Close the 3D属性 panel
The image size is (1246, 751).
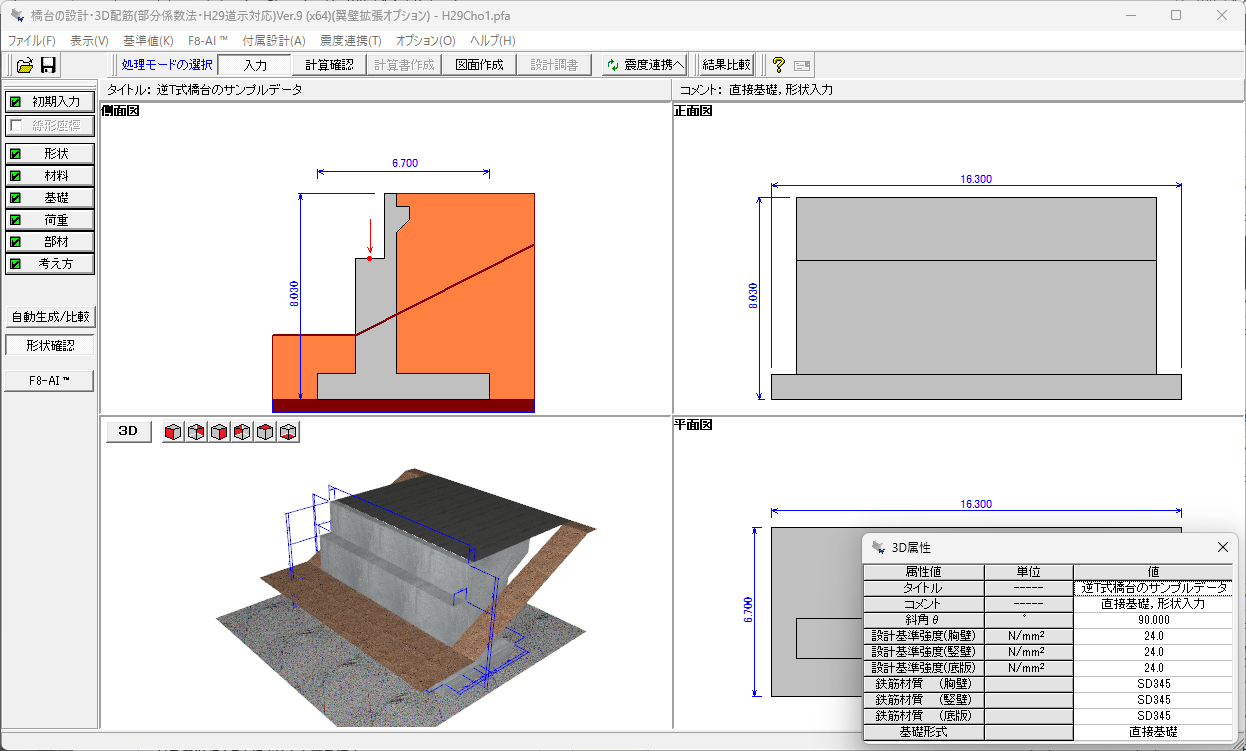point(1222,547)
